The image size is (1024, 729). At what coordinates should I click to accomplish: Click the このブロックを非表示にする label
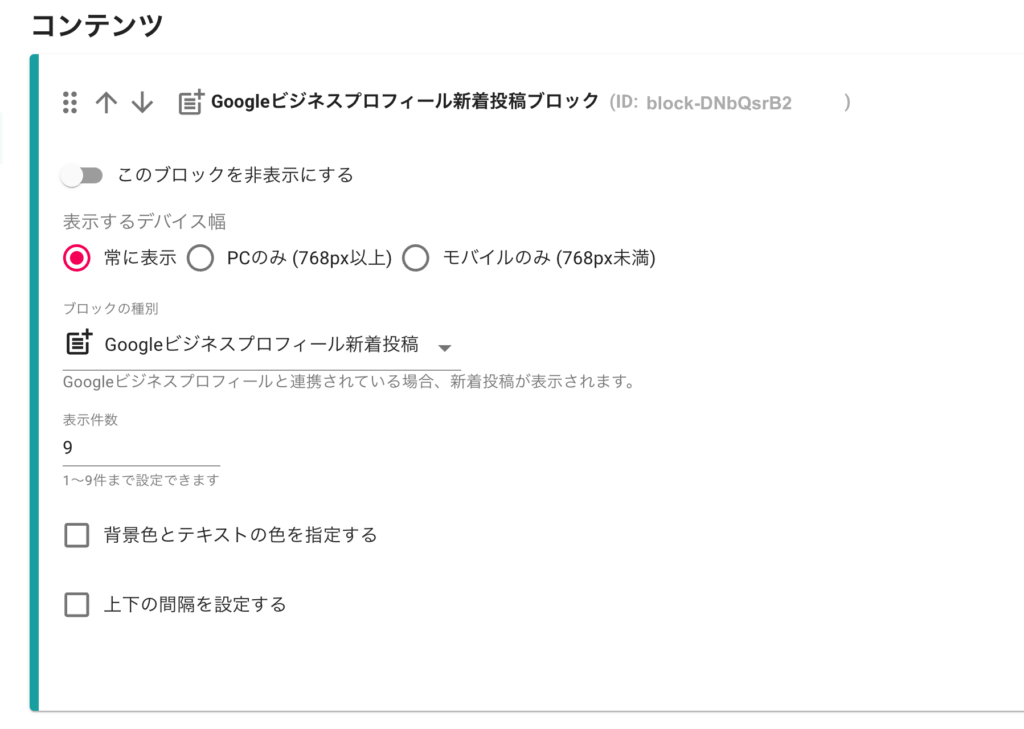click(235, 175)
